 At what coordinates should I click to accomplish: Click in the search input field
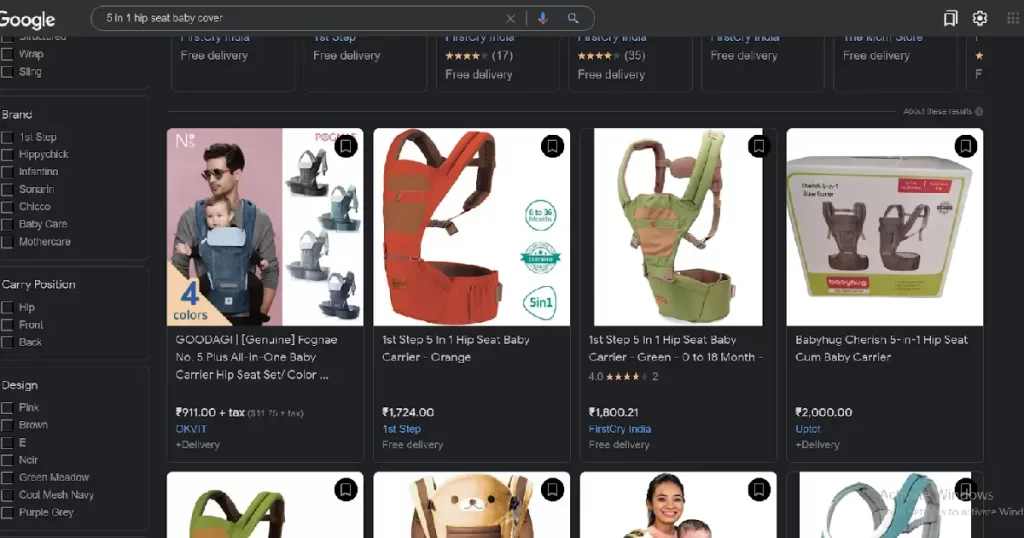coord(300,18)
